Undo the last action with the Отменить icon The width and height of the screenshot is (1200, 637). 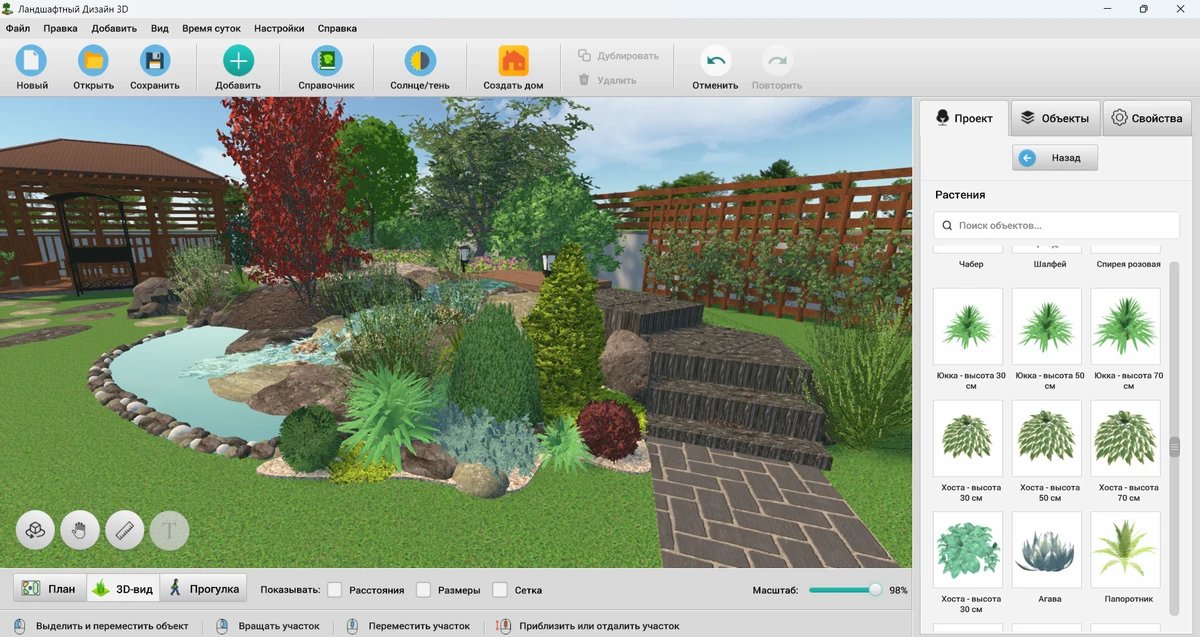[715, 62]
